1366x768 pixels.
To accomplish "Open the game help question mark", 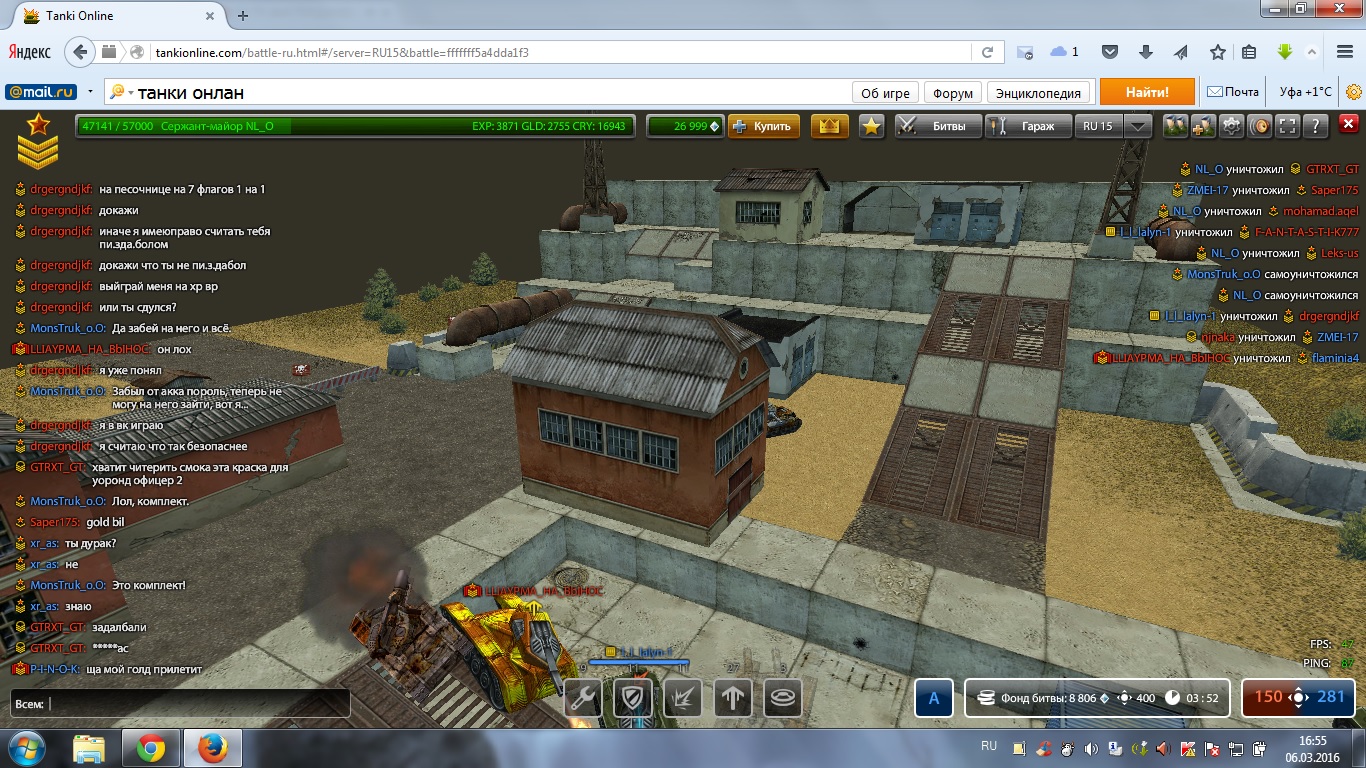I will coord(1316,126).
